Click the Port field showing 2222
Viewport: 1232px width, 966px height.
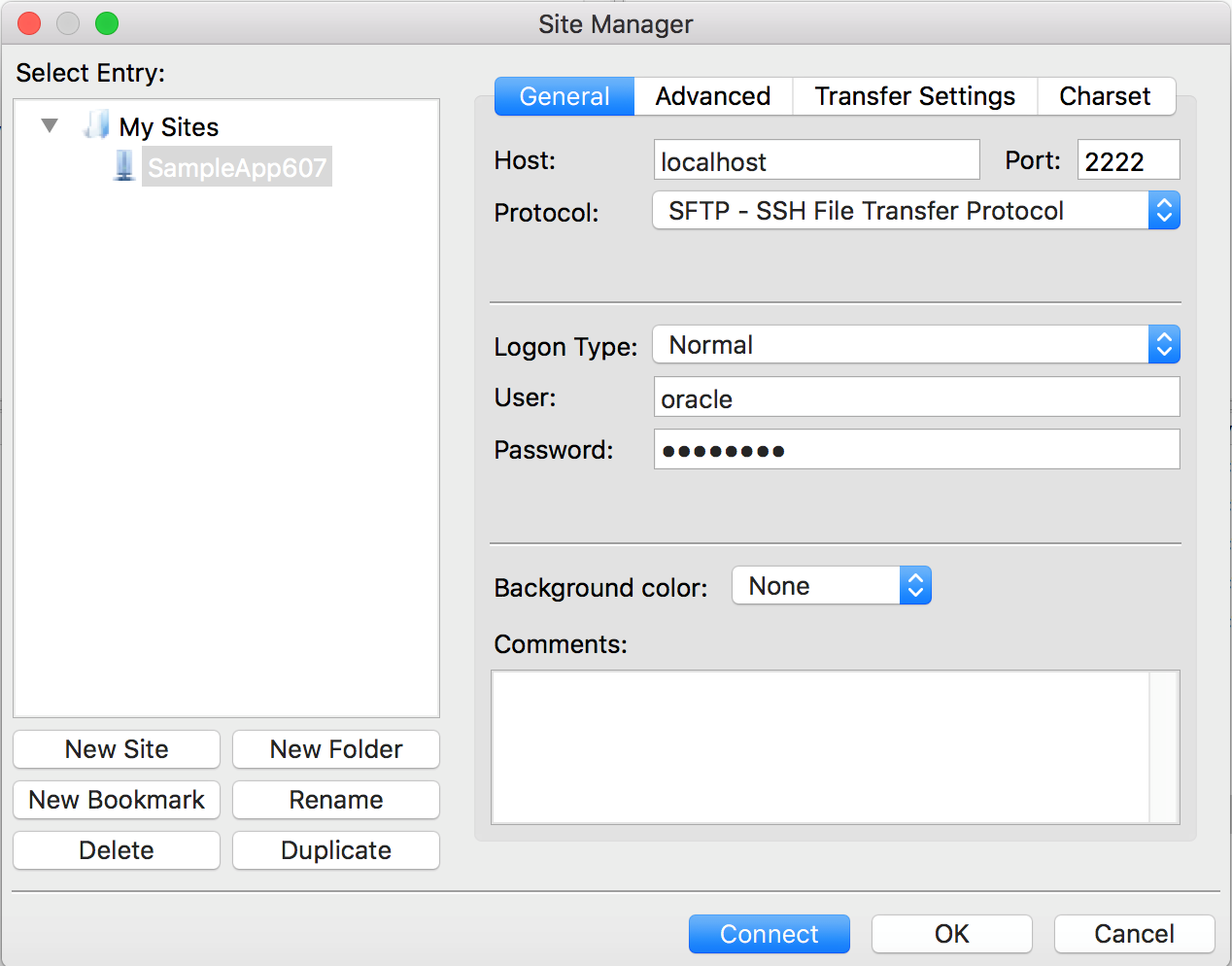coord(1128,160)
